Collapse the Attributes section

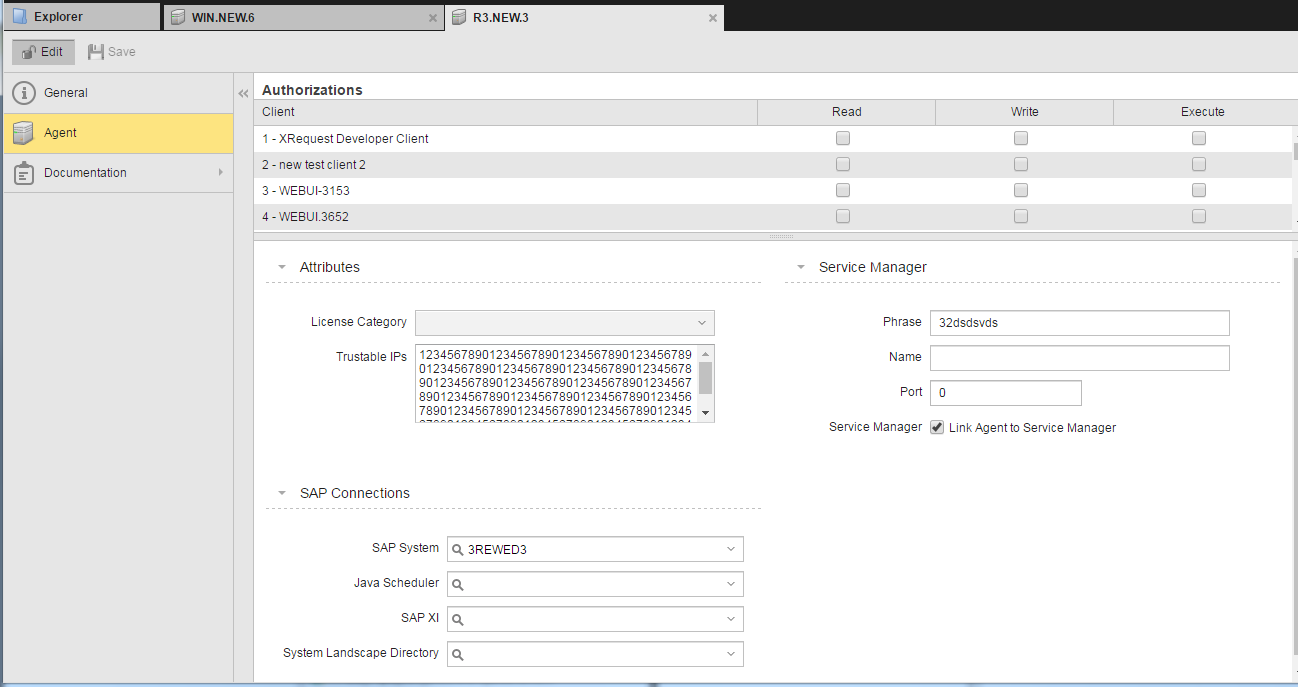pos(282,268)
